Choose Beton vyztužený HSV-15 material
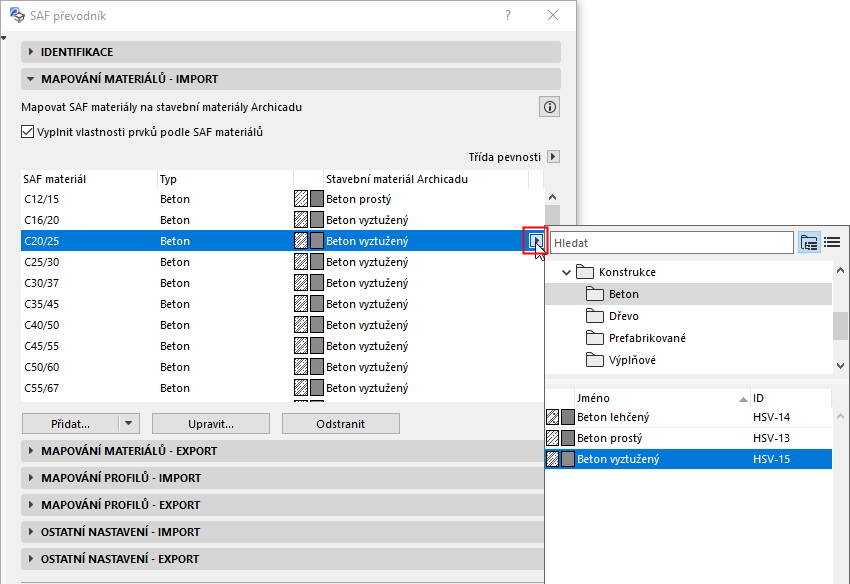Screen dimensions: 850x584 [x=688, y=459]
